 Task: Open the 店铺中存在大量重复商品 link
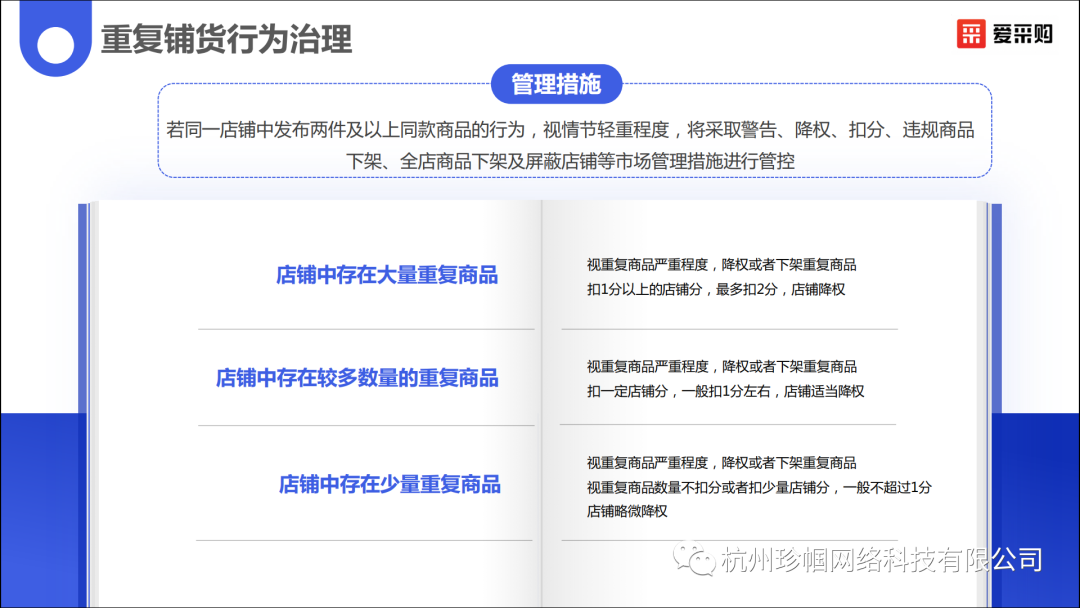point(389,275)
